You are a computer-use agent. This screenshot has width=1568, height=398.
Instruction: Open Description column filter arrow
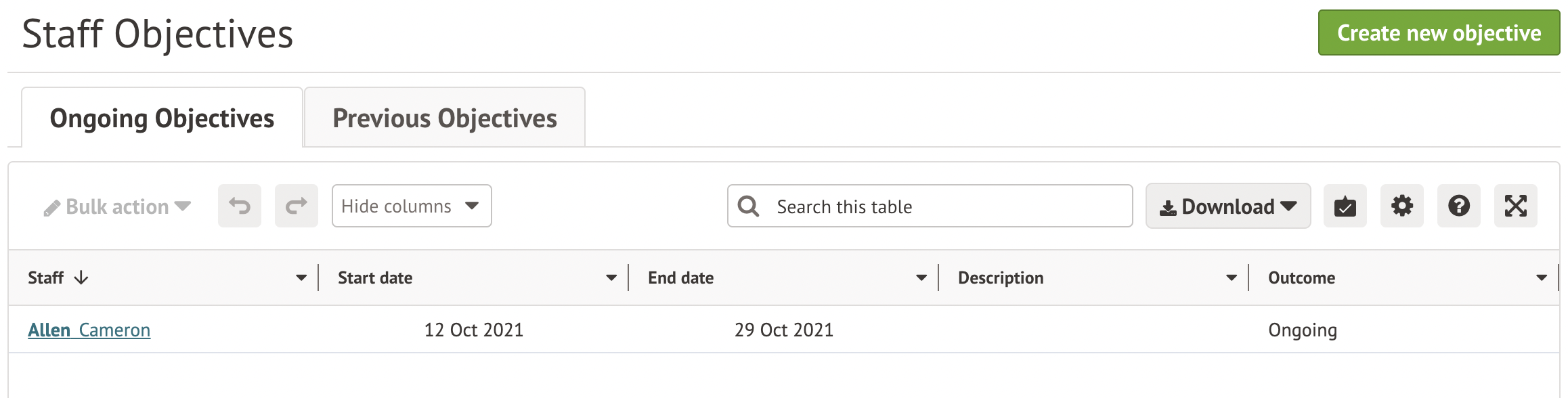pos(1232,278)
